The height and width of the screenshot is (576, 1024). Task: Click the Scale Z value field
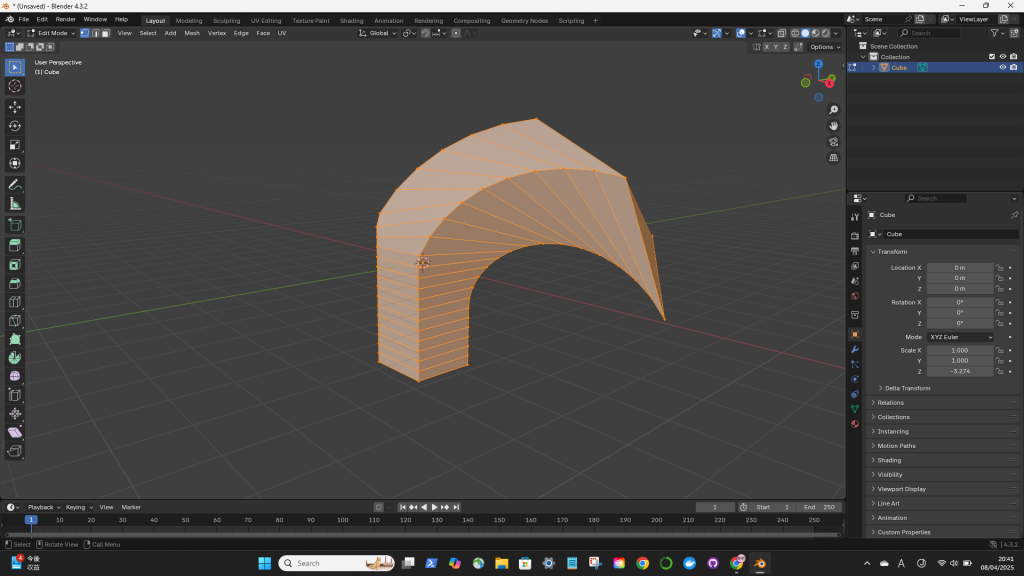tap(960, 371)
